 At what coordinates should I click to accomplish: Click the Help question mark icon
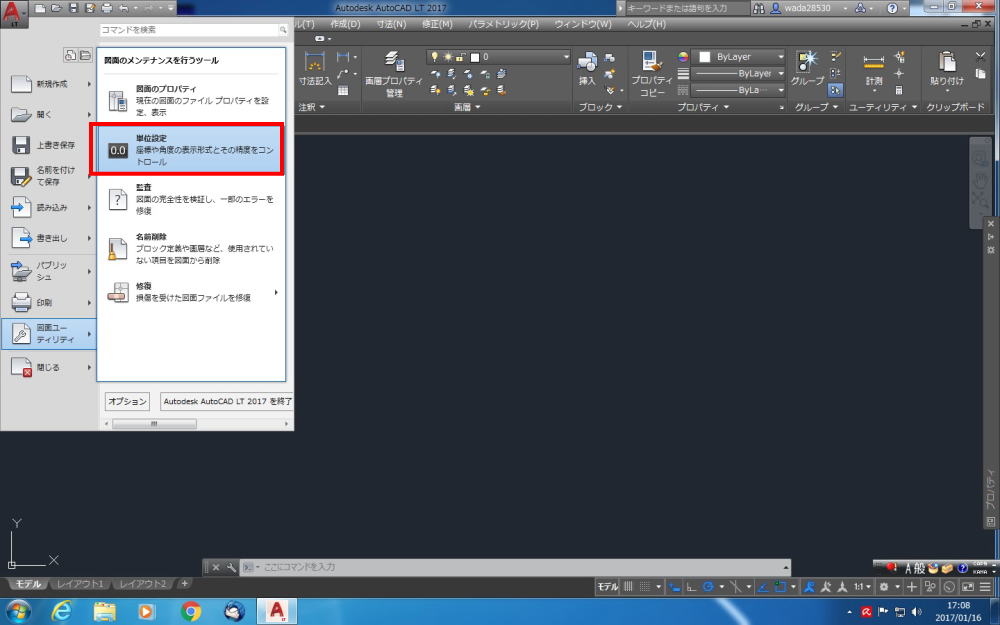point(892,8)
